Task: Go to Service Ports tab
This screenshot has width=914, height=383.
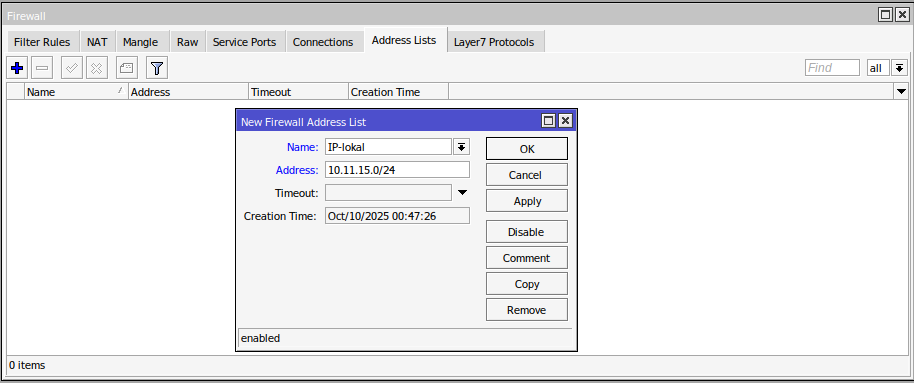Action: [245, 42]
